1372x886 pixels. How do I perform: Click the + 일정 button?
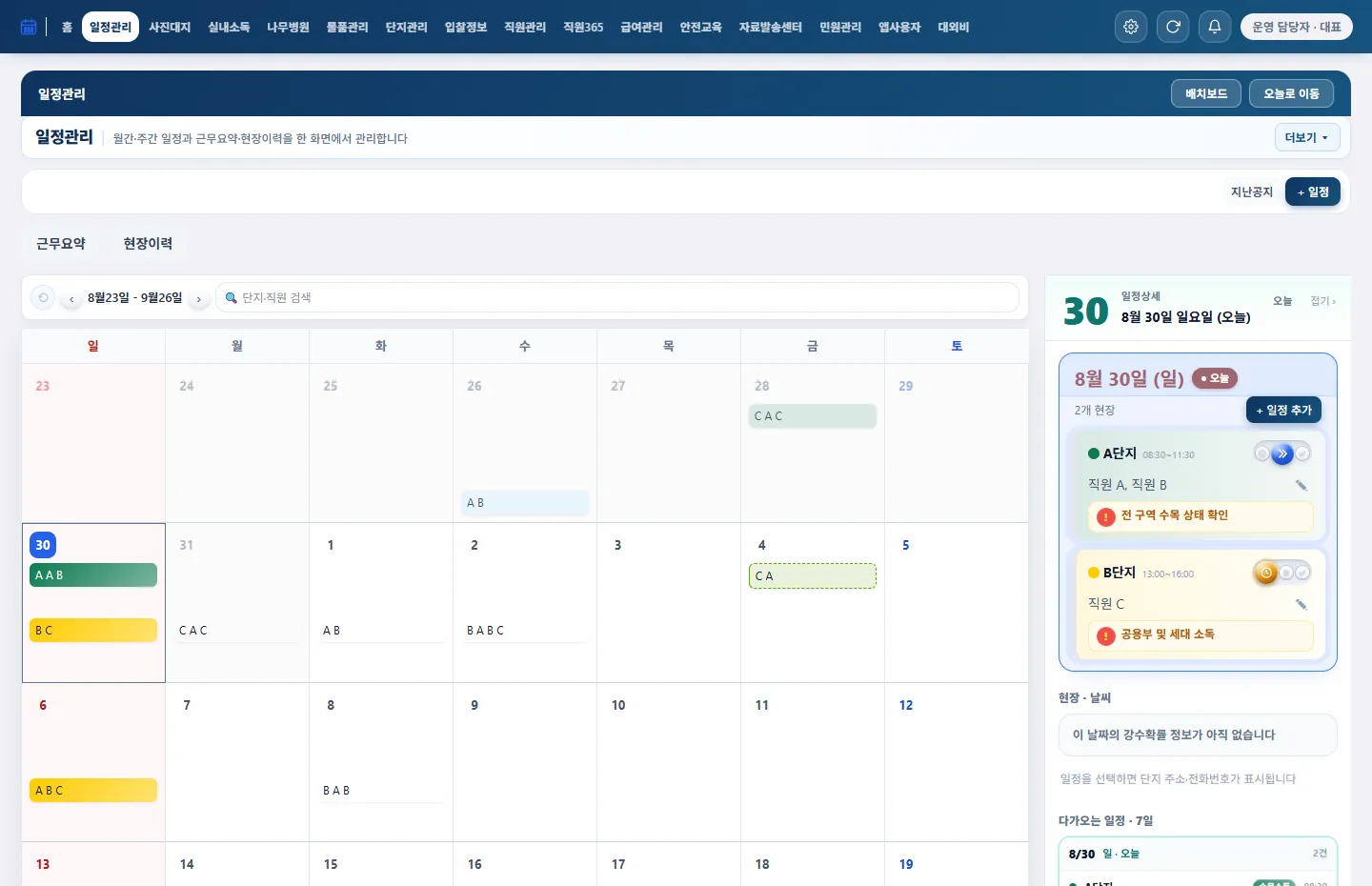coord(1313,191)
